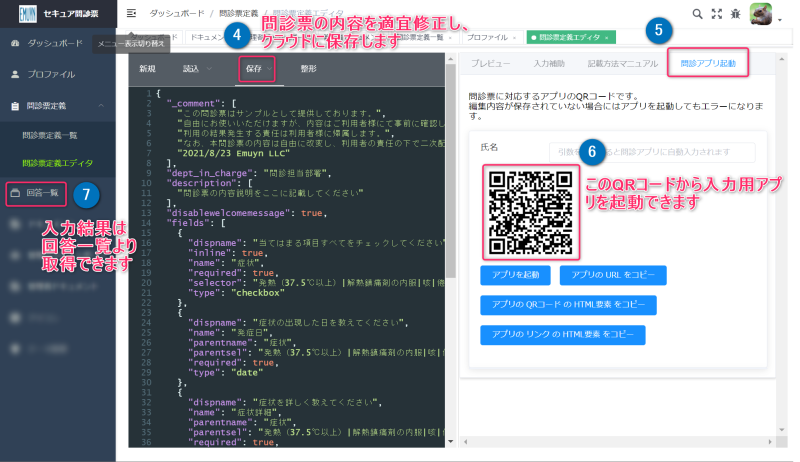Open プロファイル in the sidebar

point(51,74)
